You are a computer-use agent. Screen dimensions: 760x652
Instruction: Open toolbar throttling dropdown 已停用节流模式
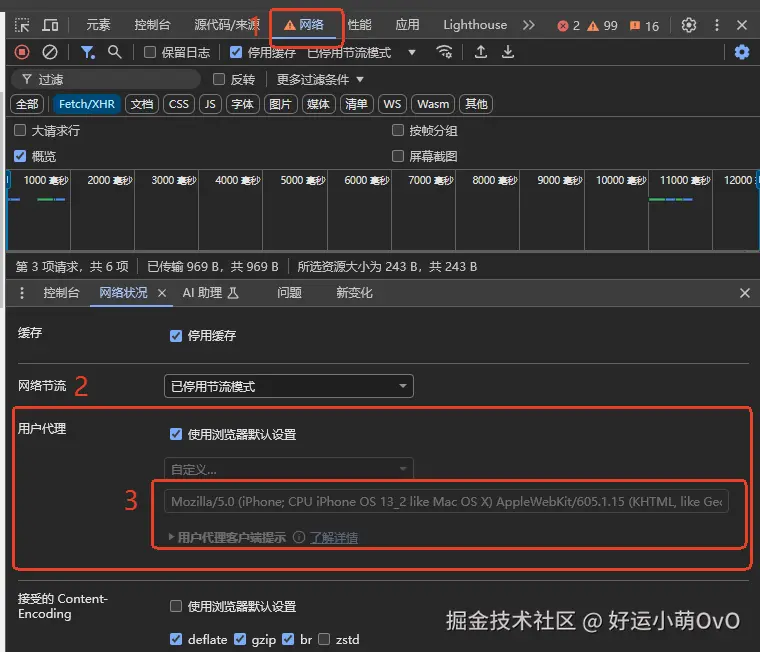click(x=362, y=52)
